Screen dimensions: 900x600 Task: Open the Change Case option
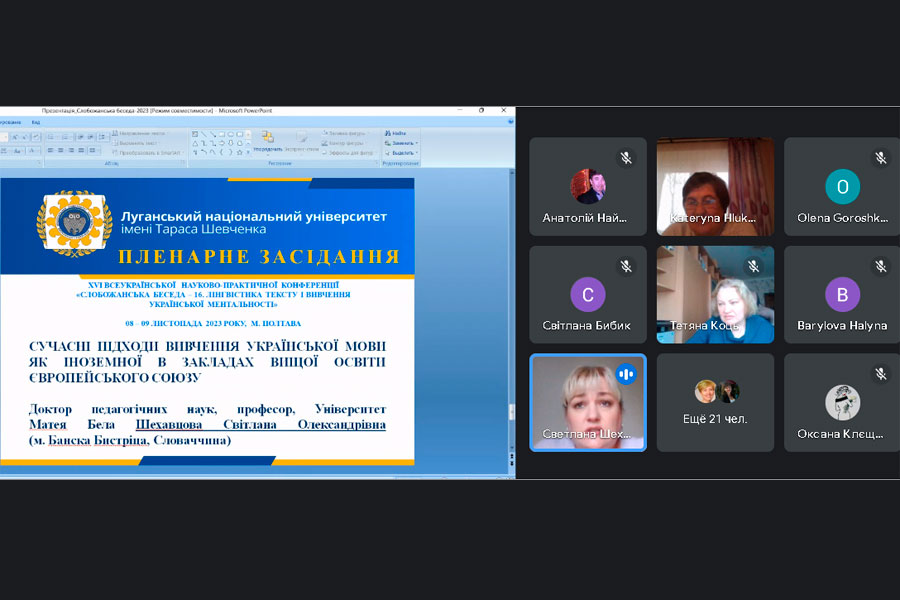tap(18, 150)
